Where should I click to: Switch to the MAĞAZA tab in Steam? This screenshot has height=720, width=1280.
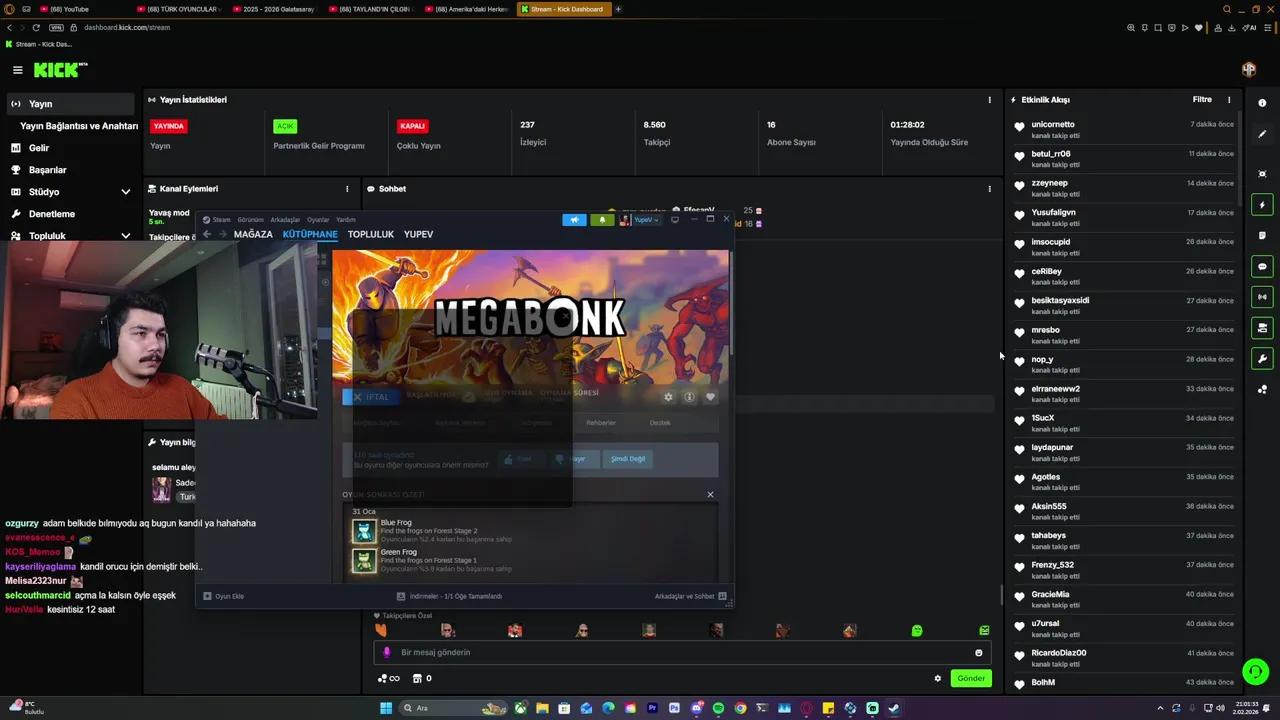[x=253, y=234]
